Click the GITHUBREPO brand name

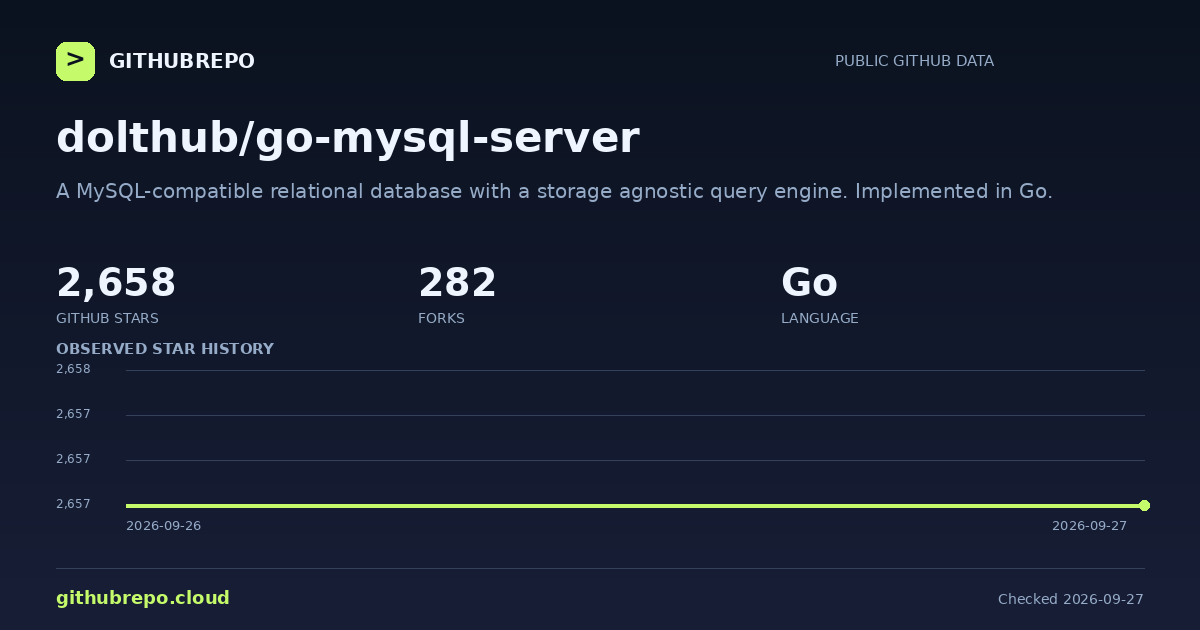pos(182,61)
